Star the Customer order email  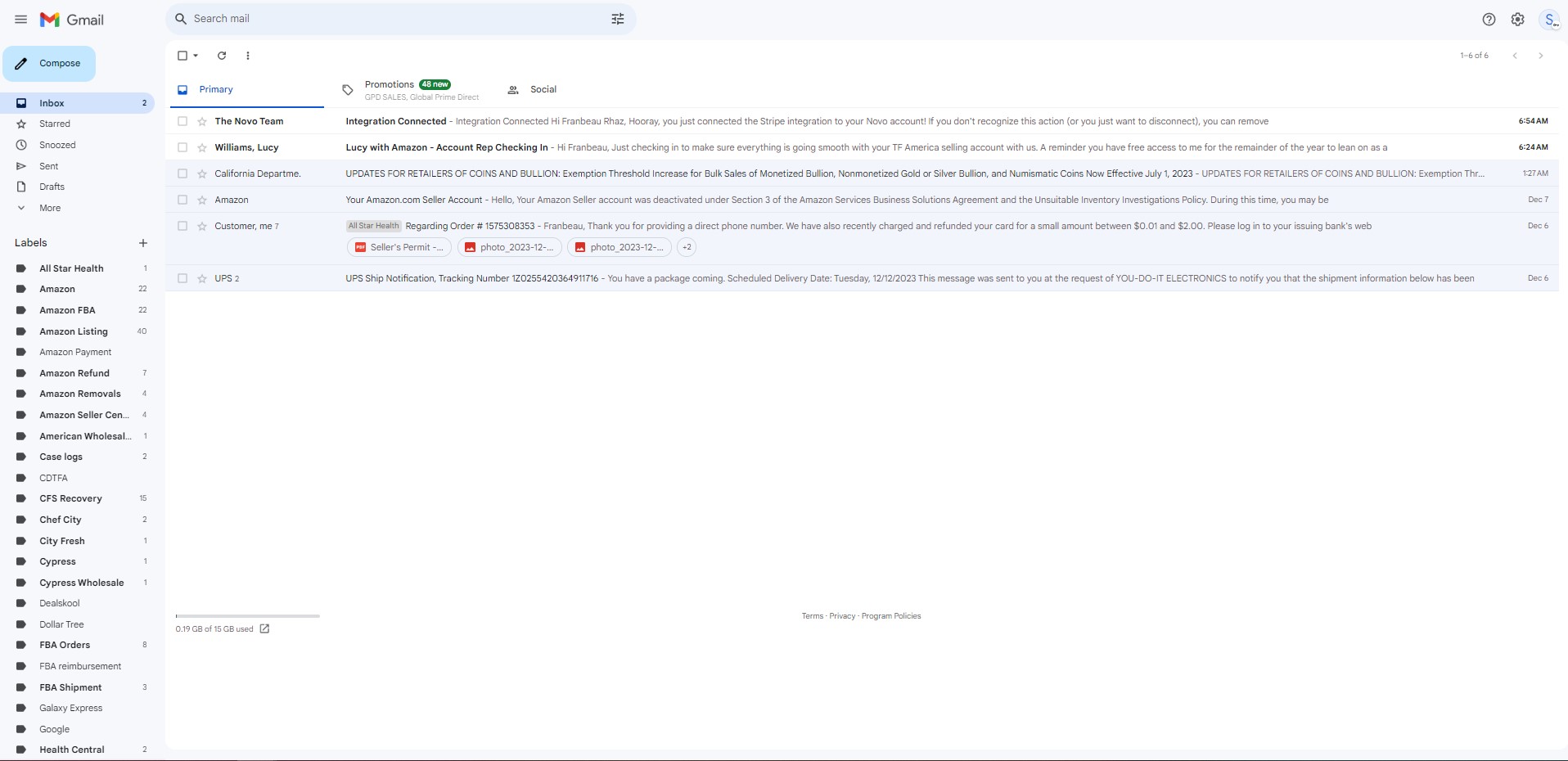(x=202, y=226)
